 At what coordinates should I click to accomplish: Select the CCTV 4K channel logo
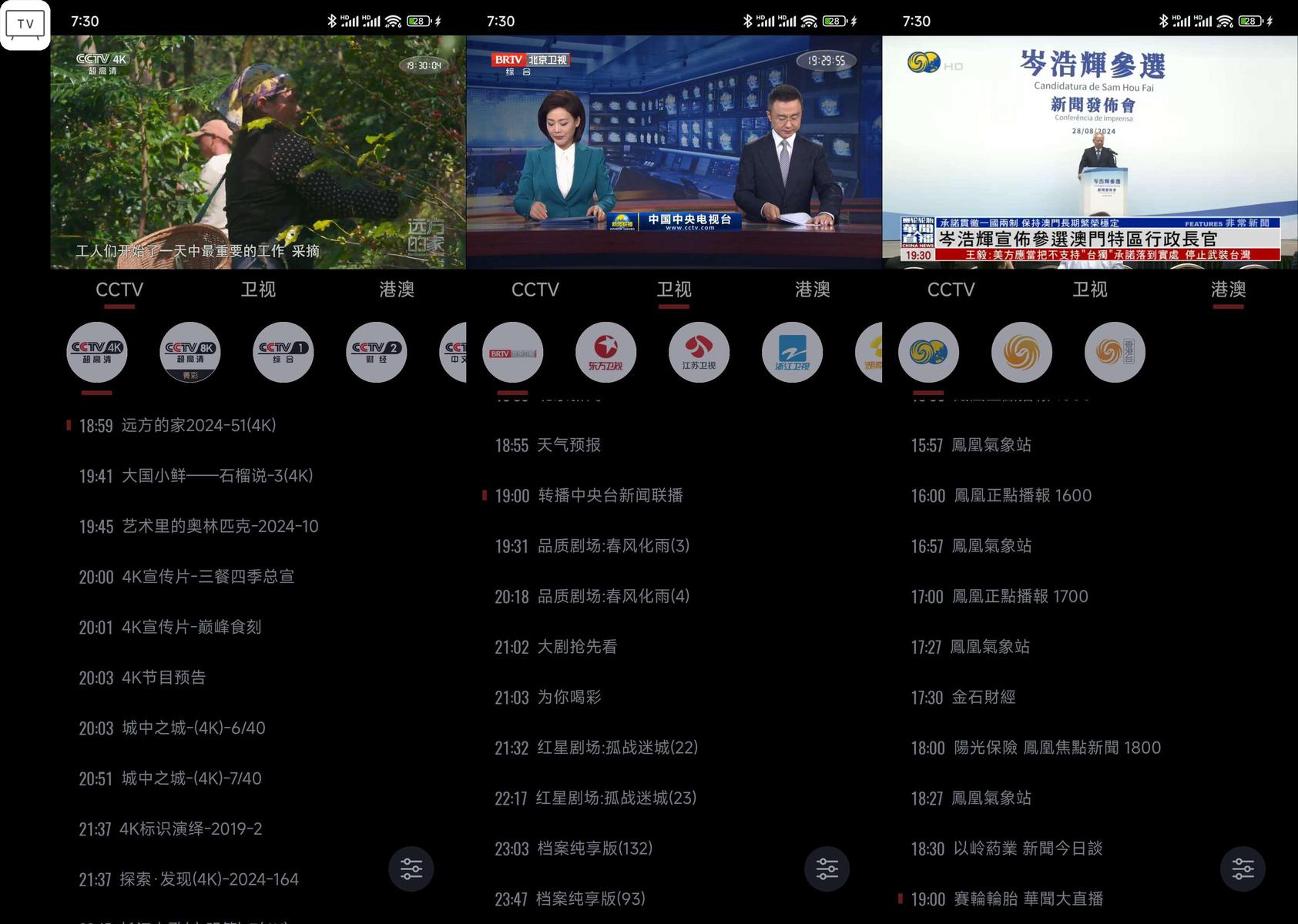click(x=97, y=353)
